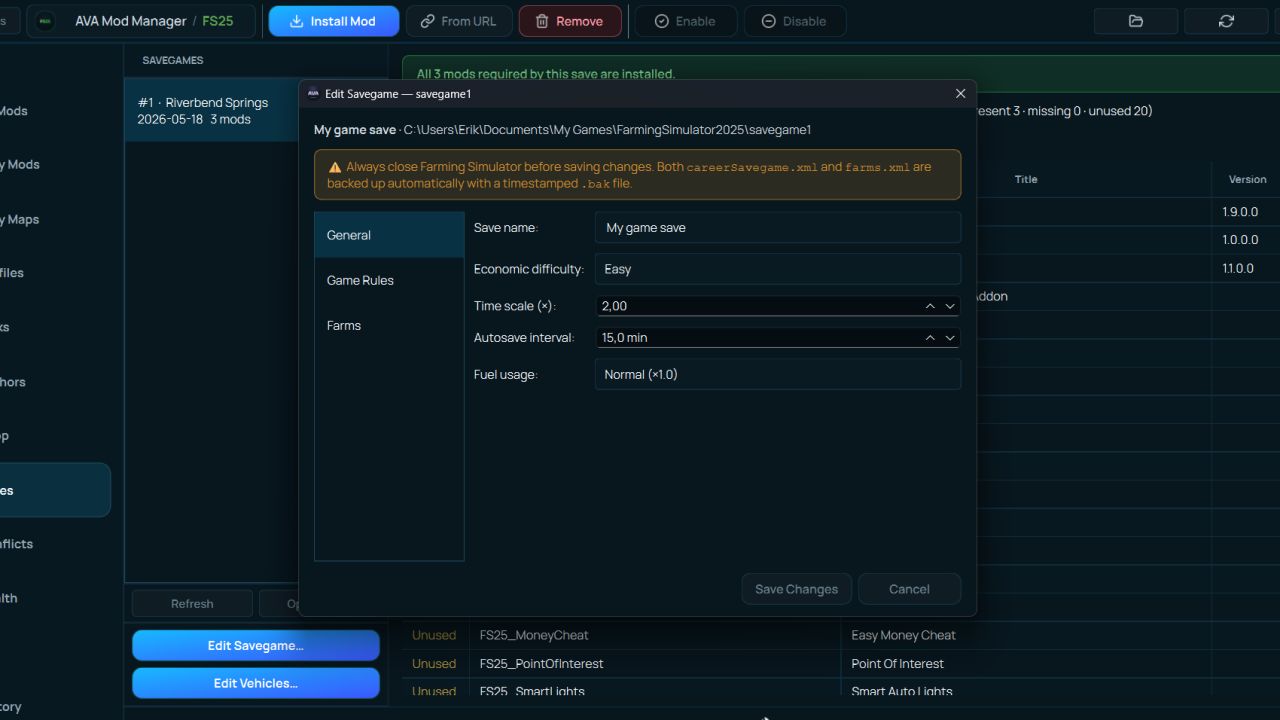The height and width of the screenshot is (720, 1280).
Task: Open the mods folder icon button
Action: tap(1136, 21)
